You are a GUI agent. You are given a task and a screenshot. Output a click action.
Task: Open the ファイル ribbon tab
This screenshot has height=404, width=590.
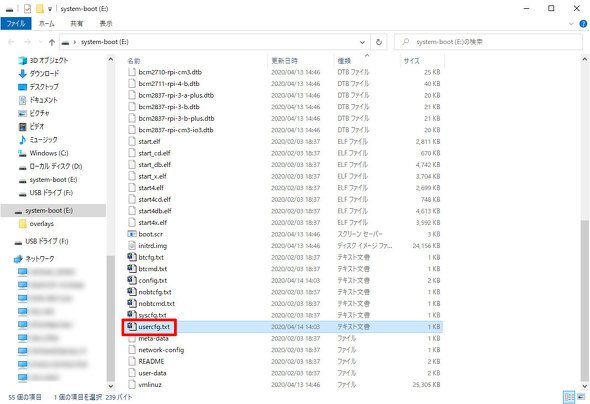coord(15,23)
